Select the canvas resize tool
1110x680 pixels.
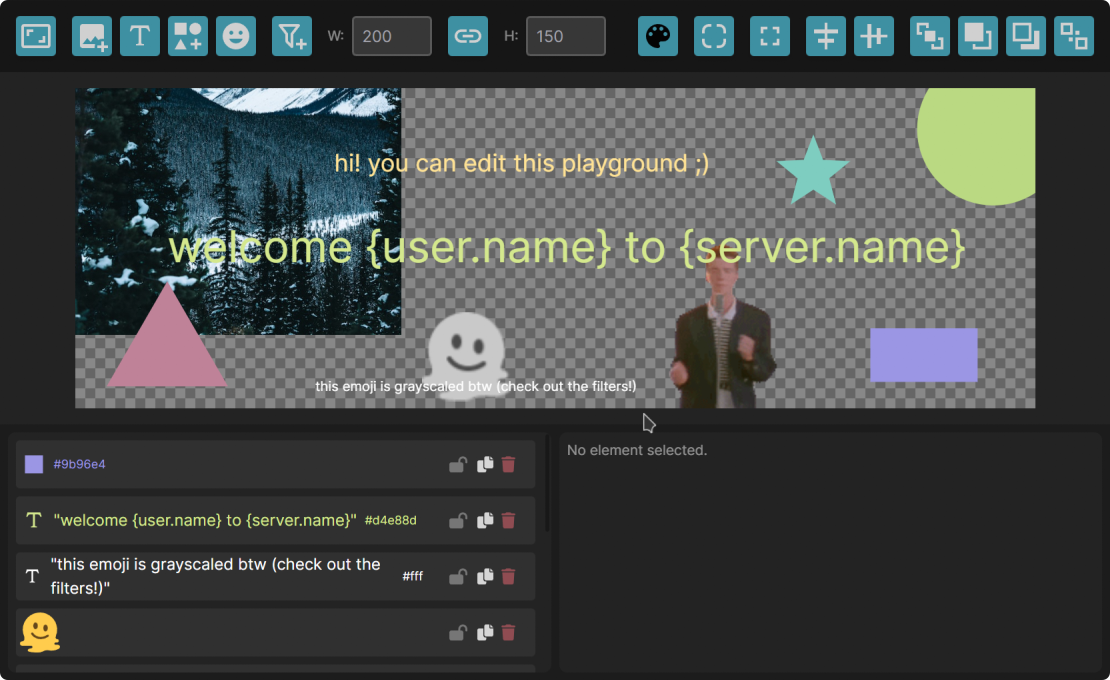point(35,36)
